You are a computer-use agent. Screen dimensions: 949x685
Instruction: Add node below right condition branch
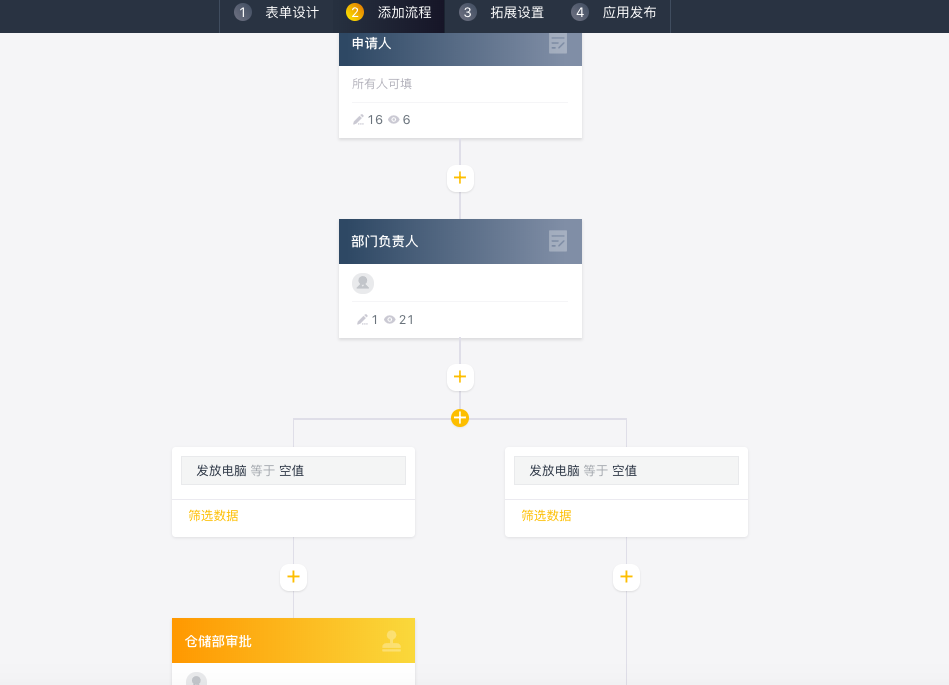(x=626, y=577)
